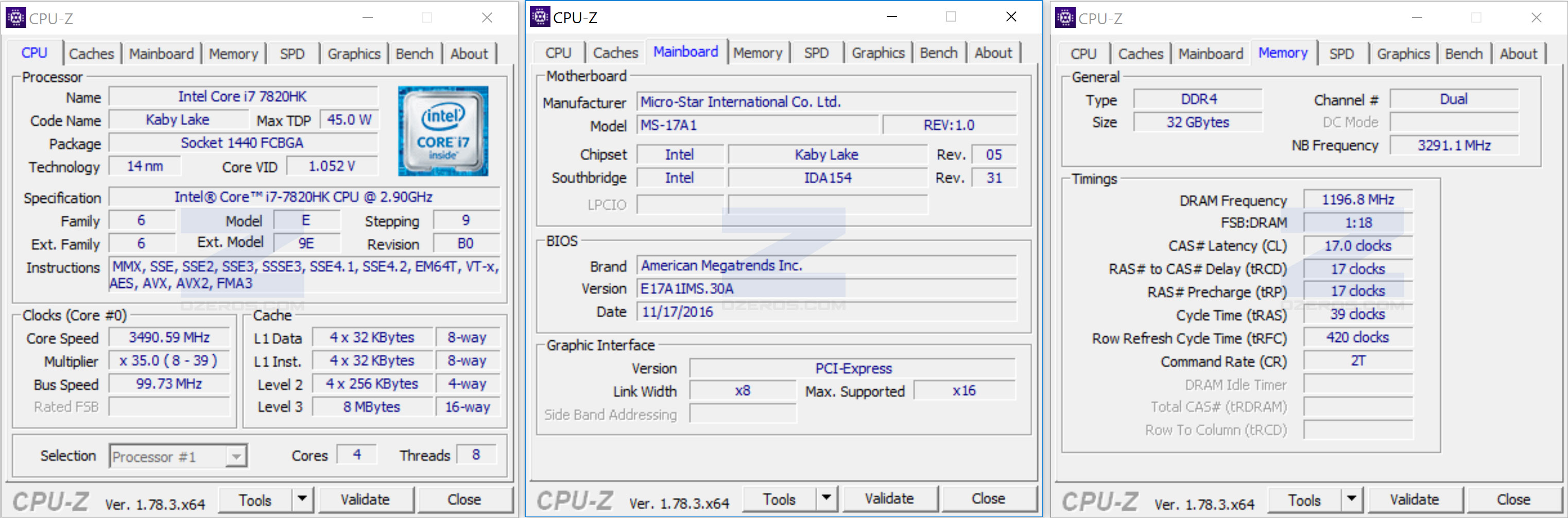Switch to Mainboard tab in the left window
The image size is (1568, 518).
click(x=161, y=54)
